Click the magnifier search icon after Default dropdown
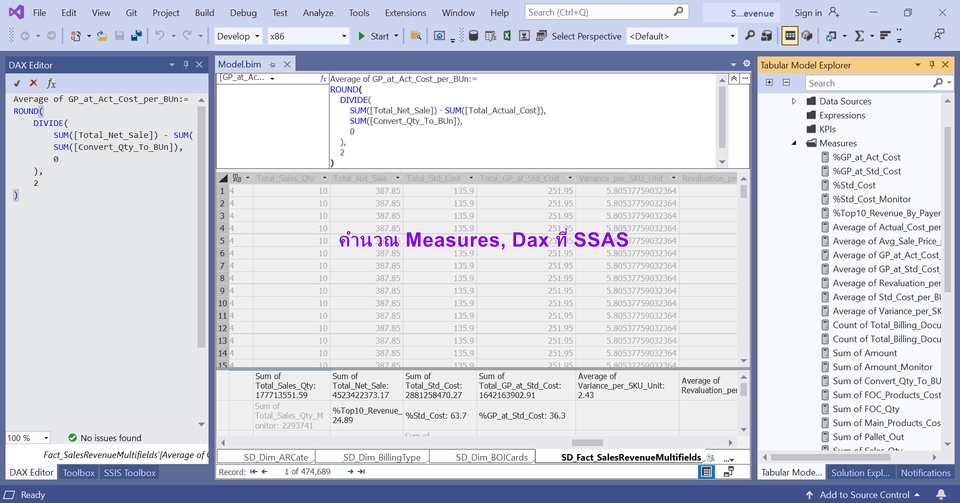This screenshot has width=960, height=503. point(749,36)
